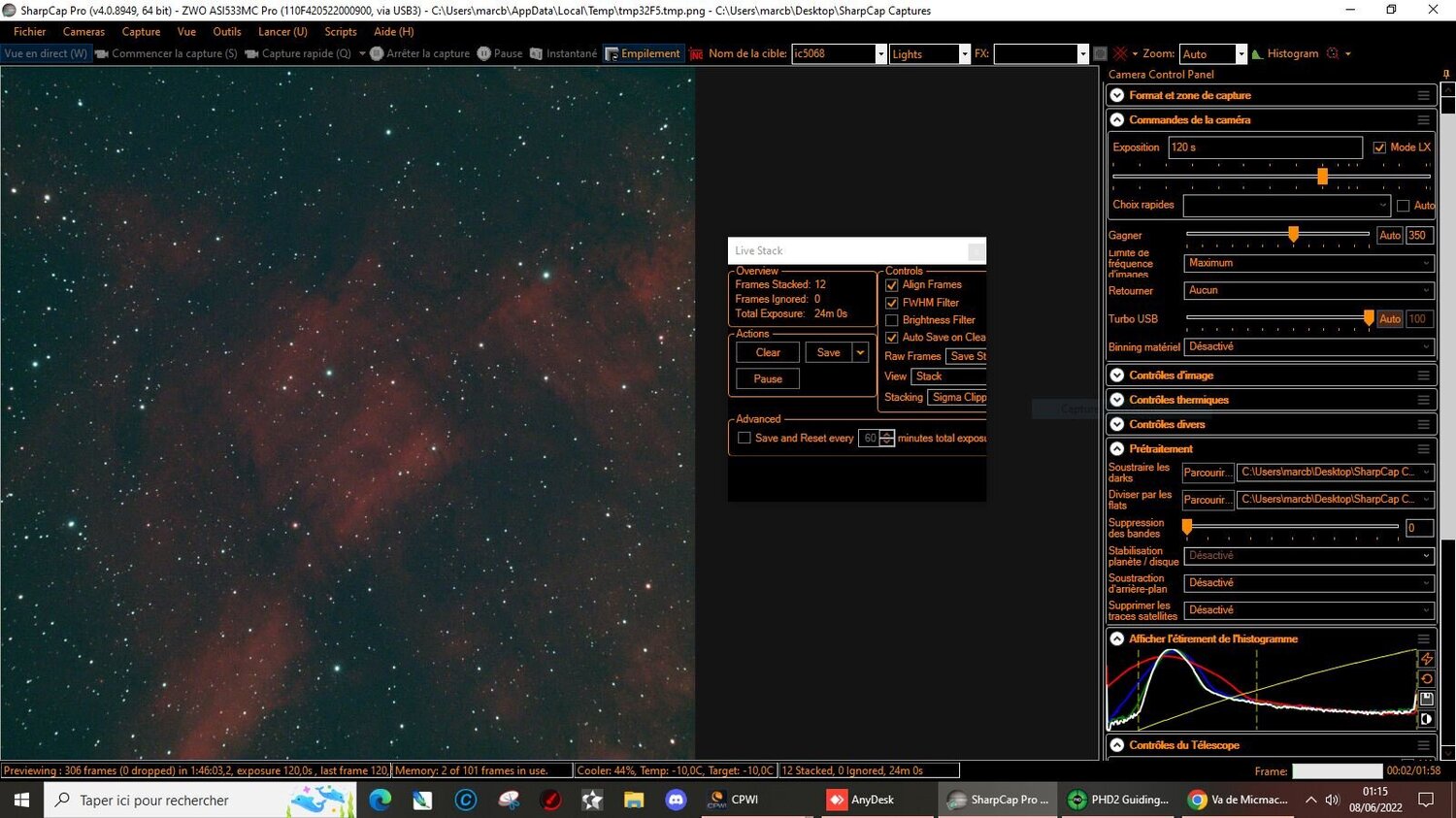Click the Empilement live stack icon
Viewport: 1456px width, 818px height.
point(612,54)
